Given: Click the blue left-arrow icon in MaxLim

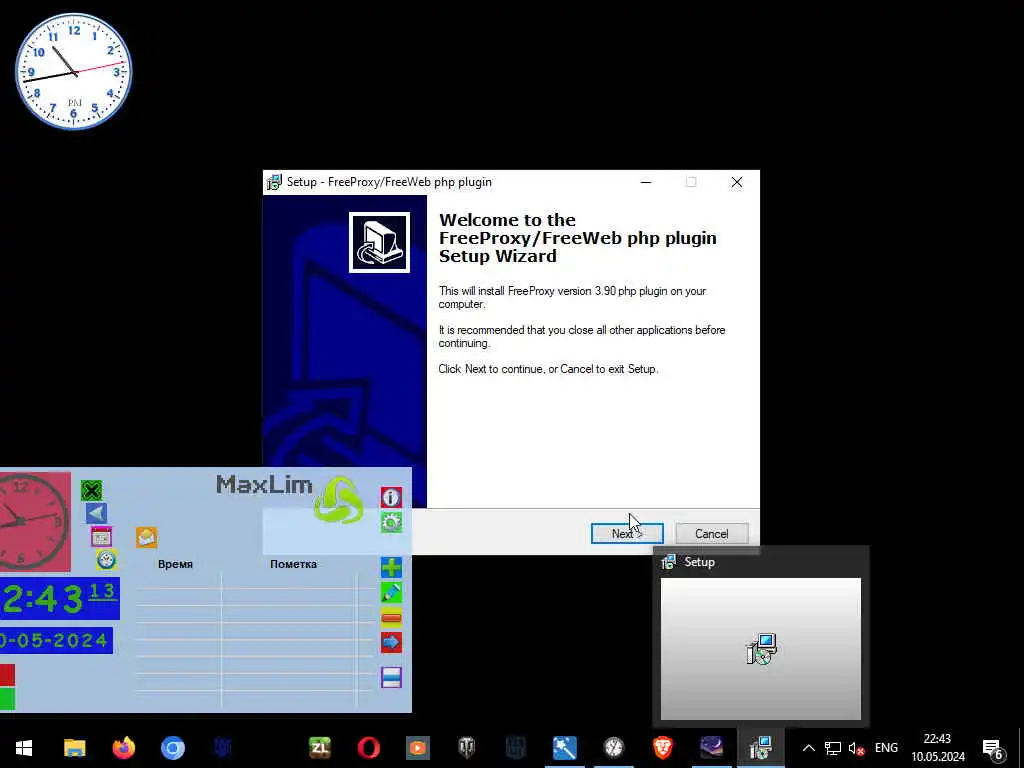Looking at the screenshot, I should coord(97,513).
